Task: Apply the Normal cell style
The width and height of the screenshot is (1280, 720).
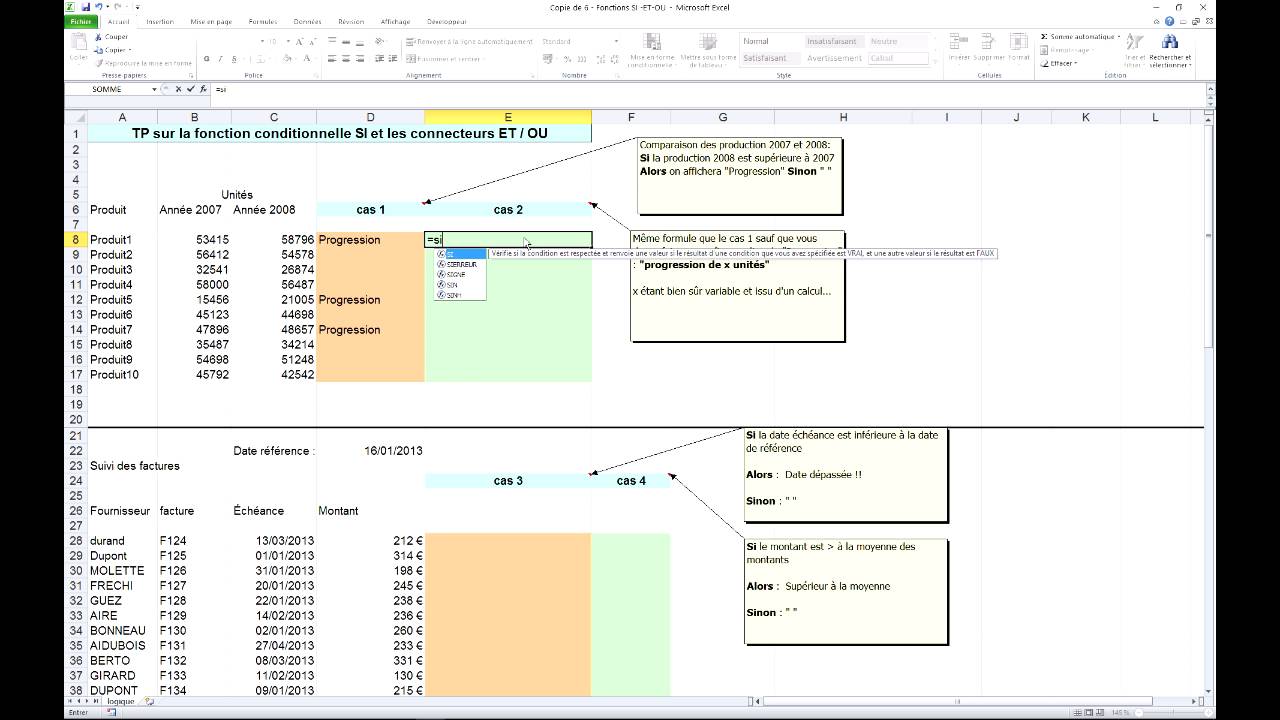Action: point(771,41)
